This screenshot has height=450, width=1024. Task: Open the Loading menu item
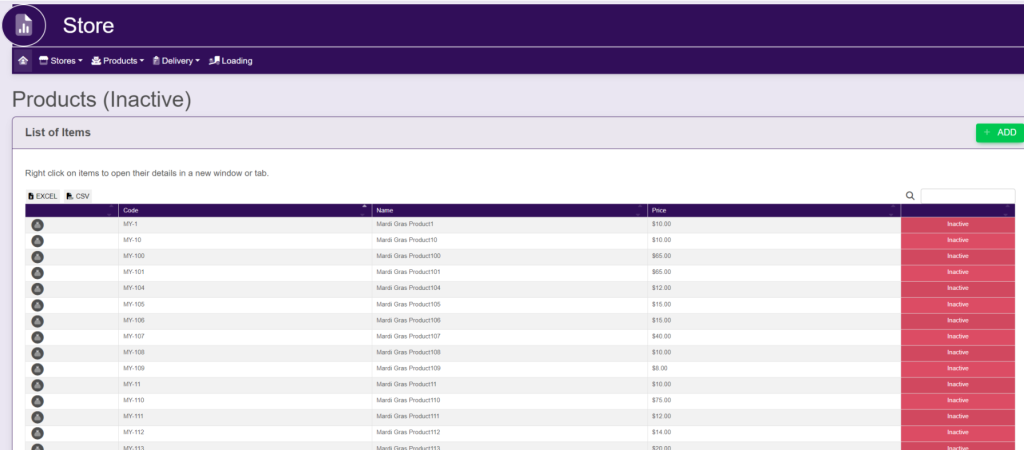(x=231, y=60)
